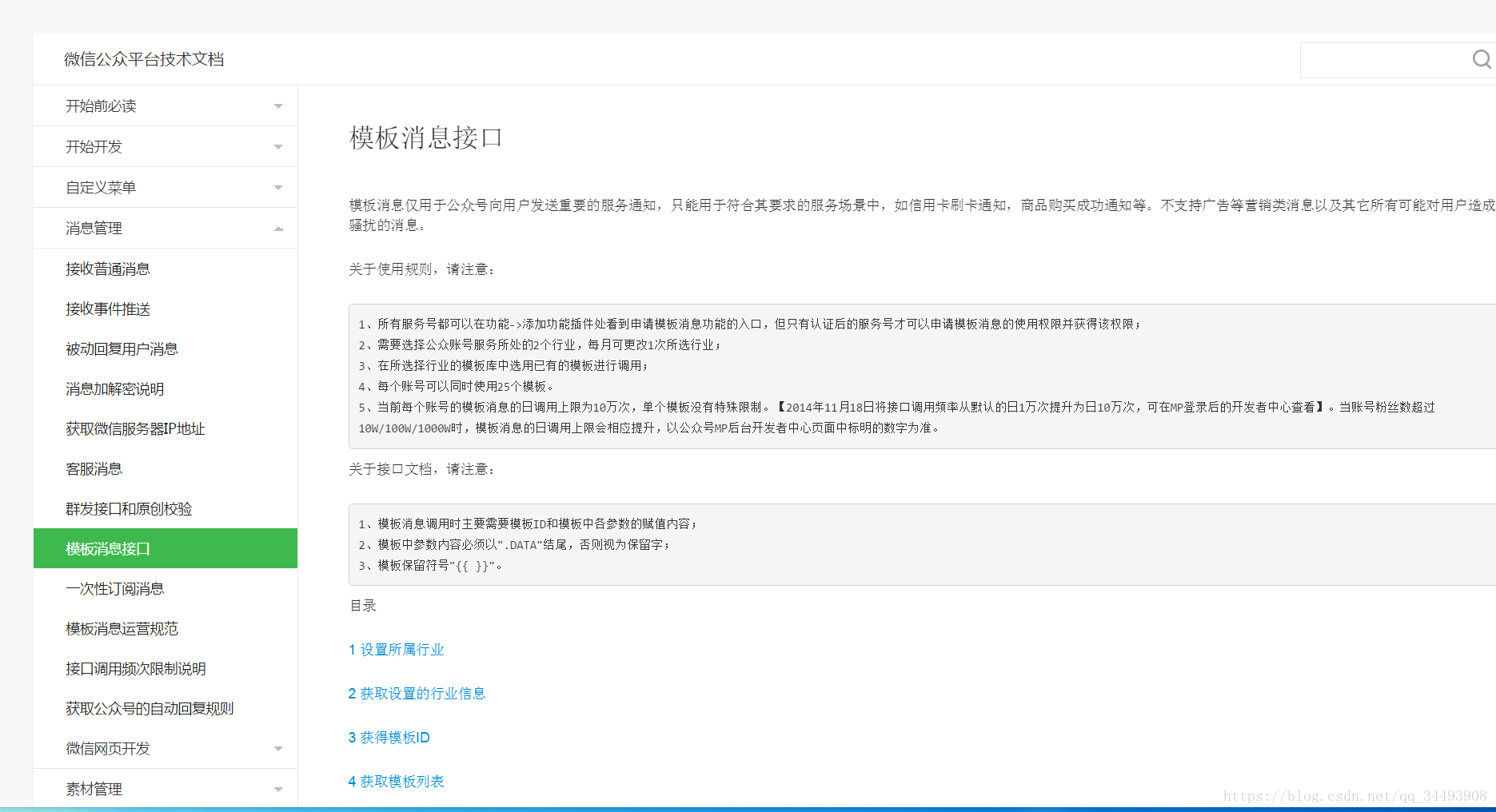The height and width of the screenshot is (812, 1496).
Task: Go to 接收事件推送 page
Action: 108,309
